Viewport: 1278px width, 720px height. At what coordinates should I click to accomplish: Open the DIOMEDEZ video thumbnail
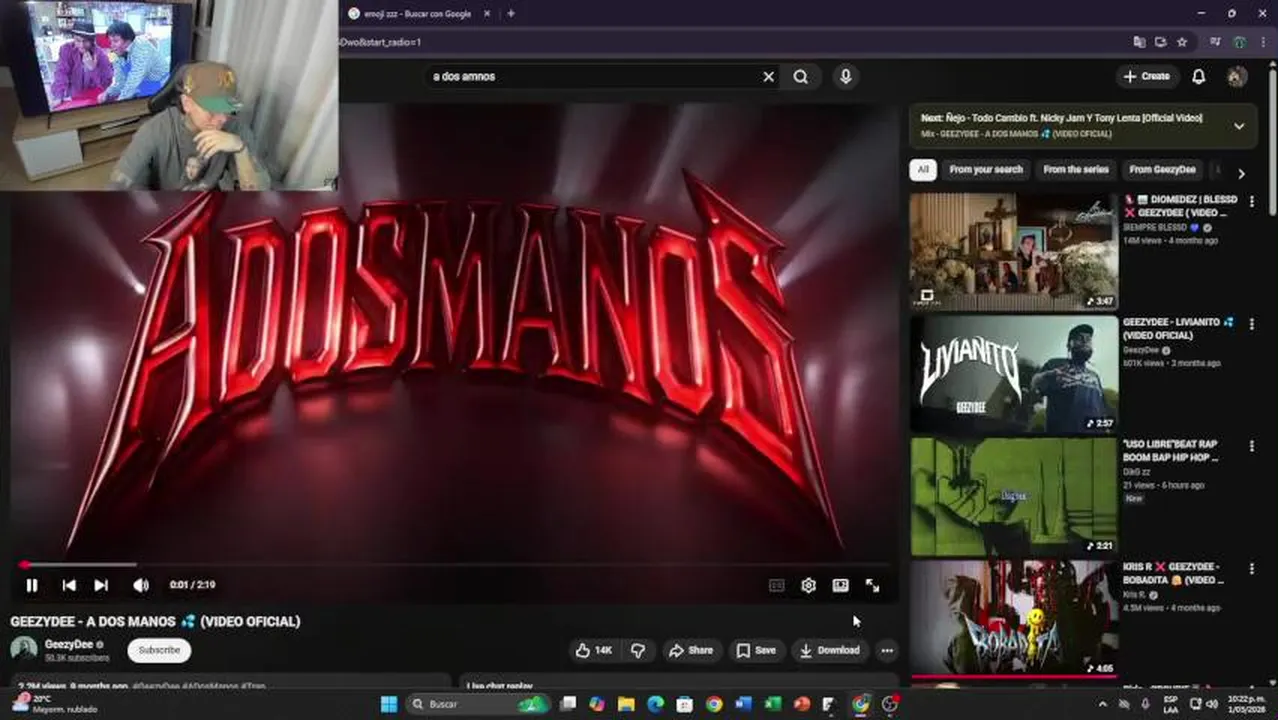point(1014,251)
